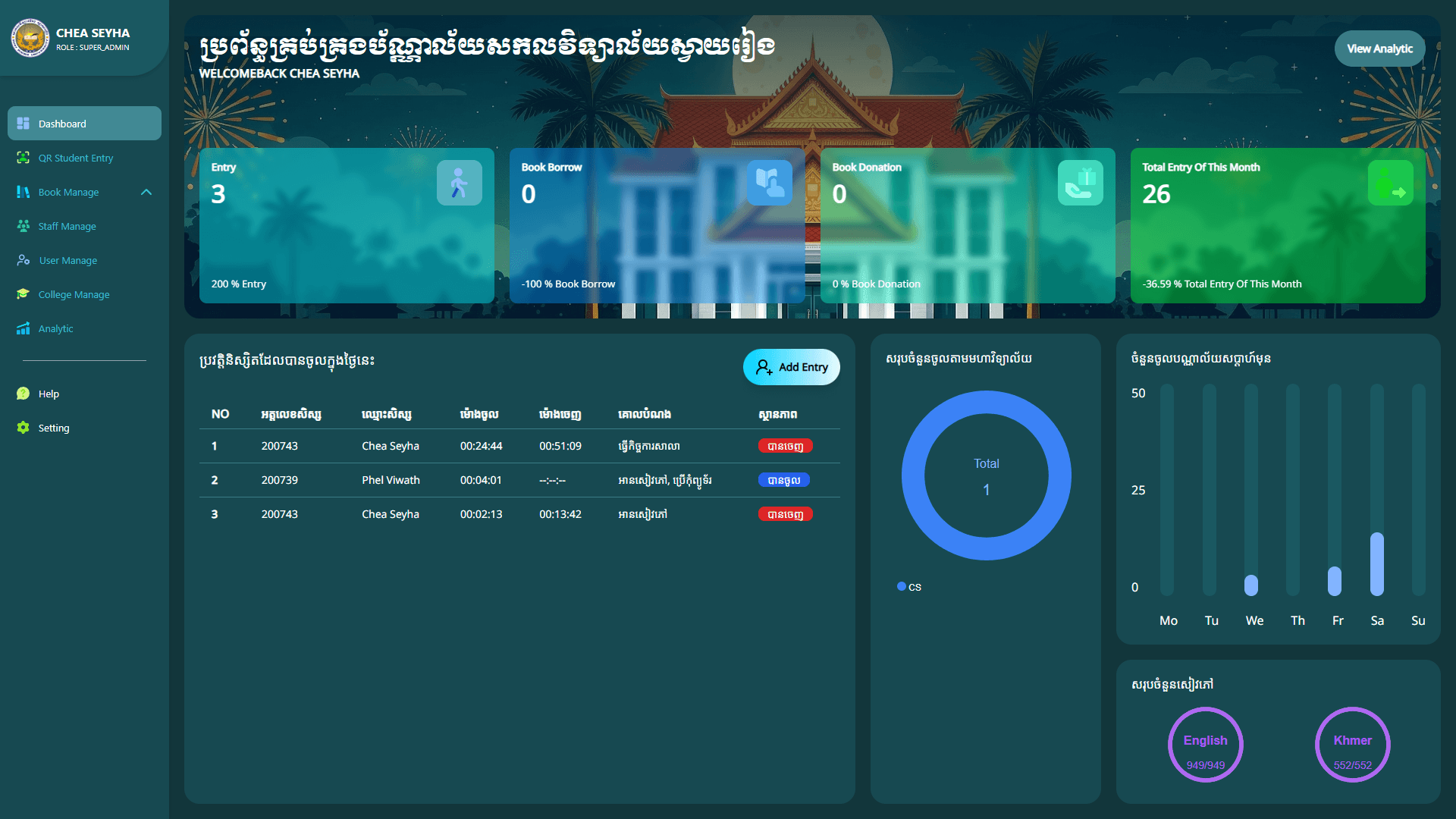1456x819 pixels.
Task: Click the donation icon on Book Donation card
Action: tap(1080, 182)
